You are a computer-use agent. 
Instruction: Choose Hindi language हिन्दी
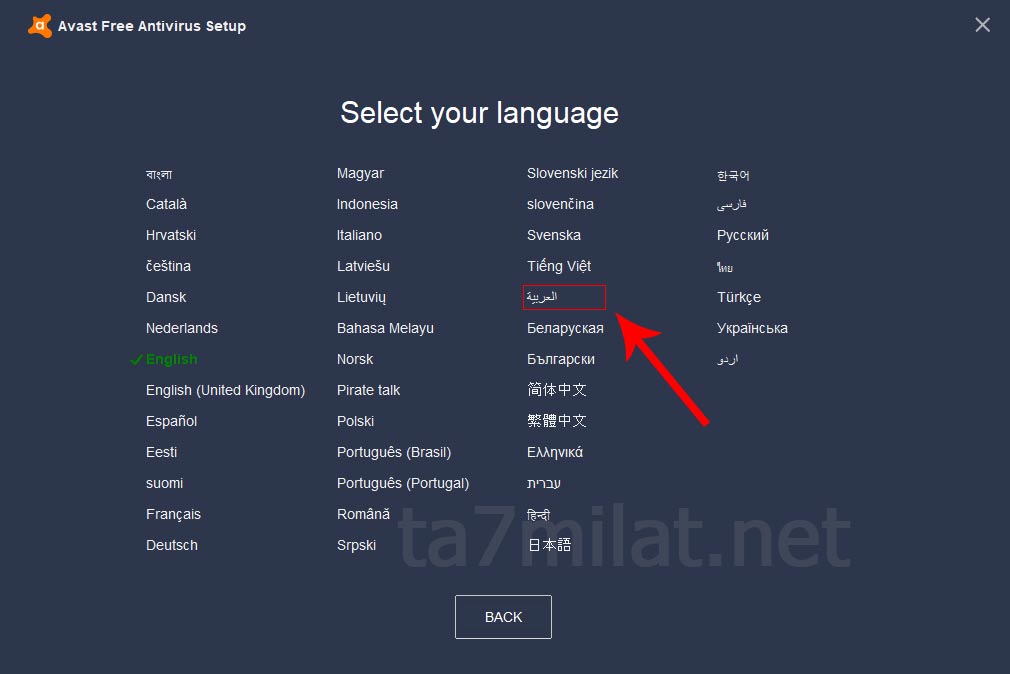pyautogui.click(x=538, y=514)
